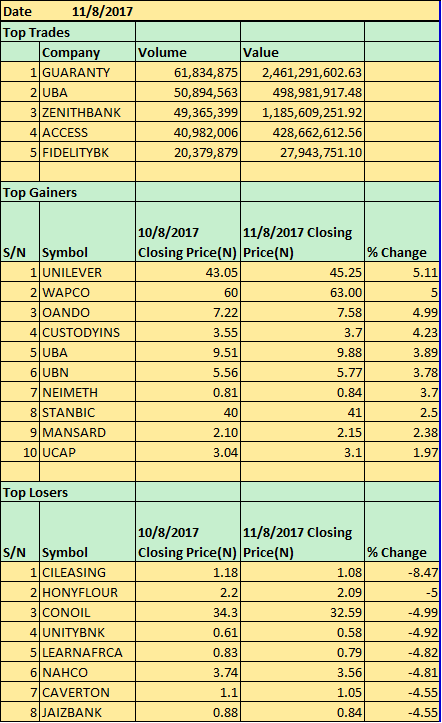Select ACCESS value 428,662,612.56
442x723 pixels.
click(302, 132)
